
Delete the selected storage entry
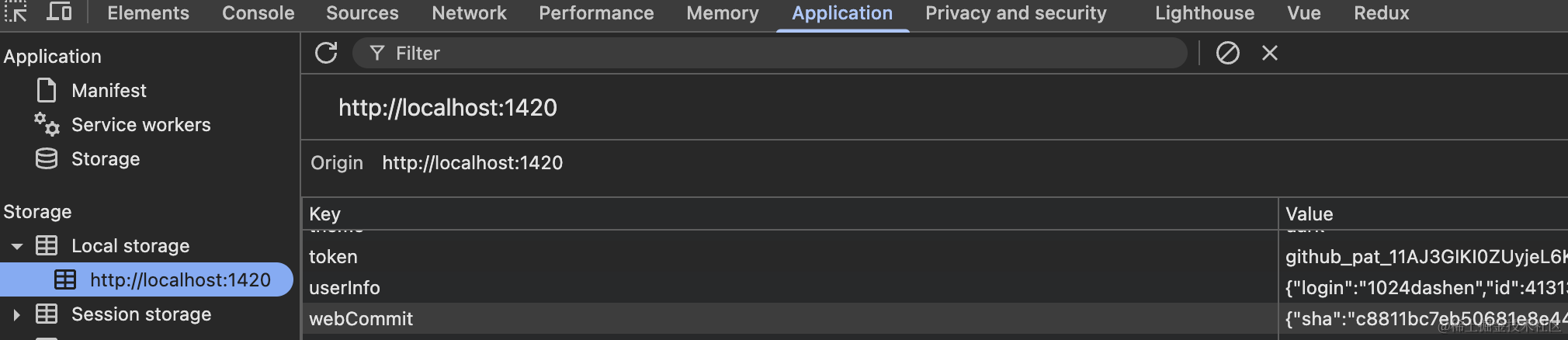(x=1270, y=53)
